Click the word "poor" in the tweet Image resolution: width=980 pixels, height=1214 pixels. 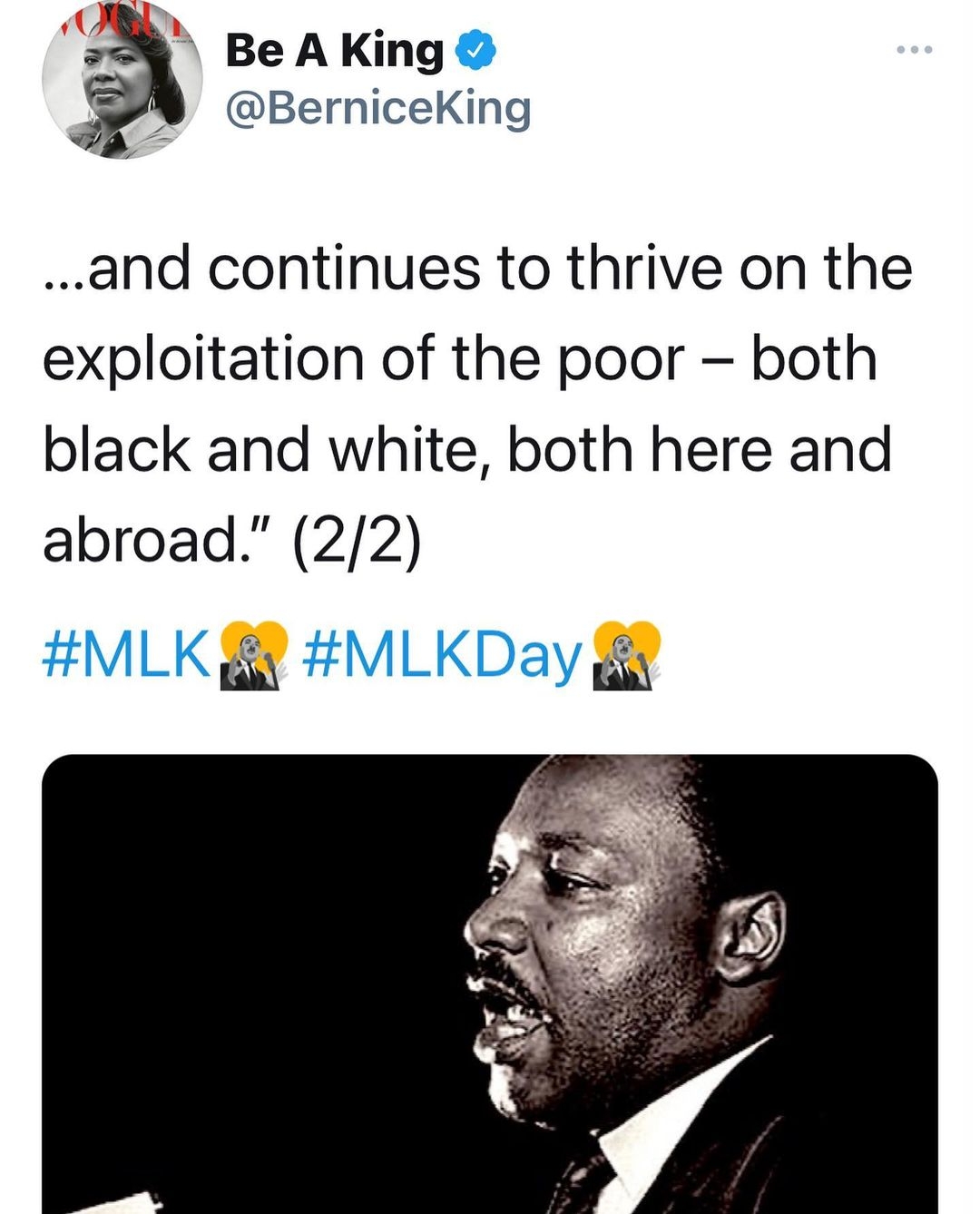[x=620, y=359]
